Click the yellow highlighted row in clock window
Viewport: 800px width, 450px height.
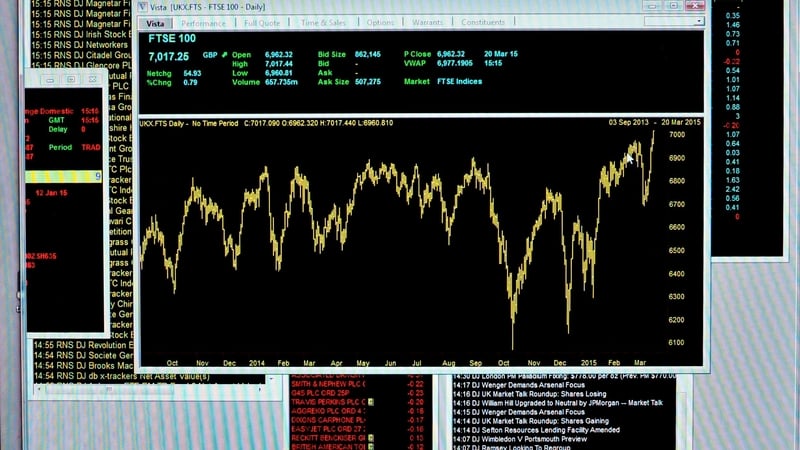pos(64,177)
